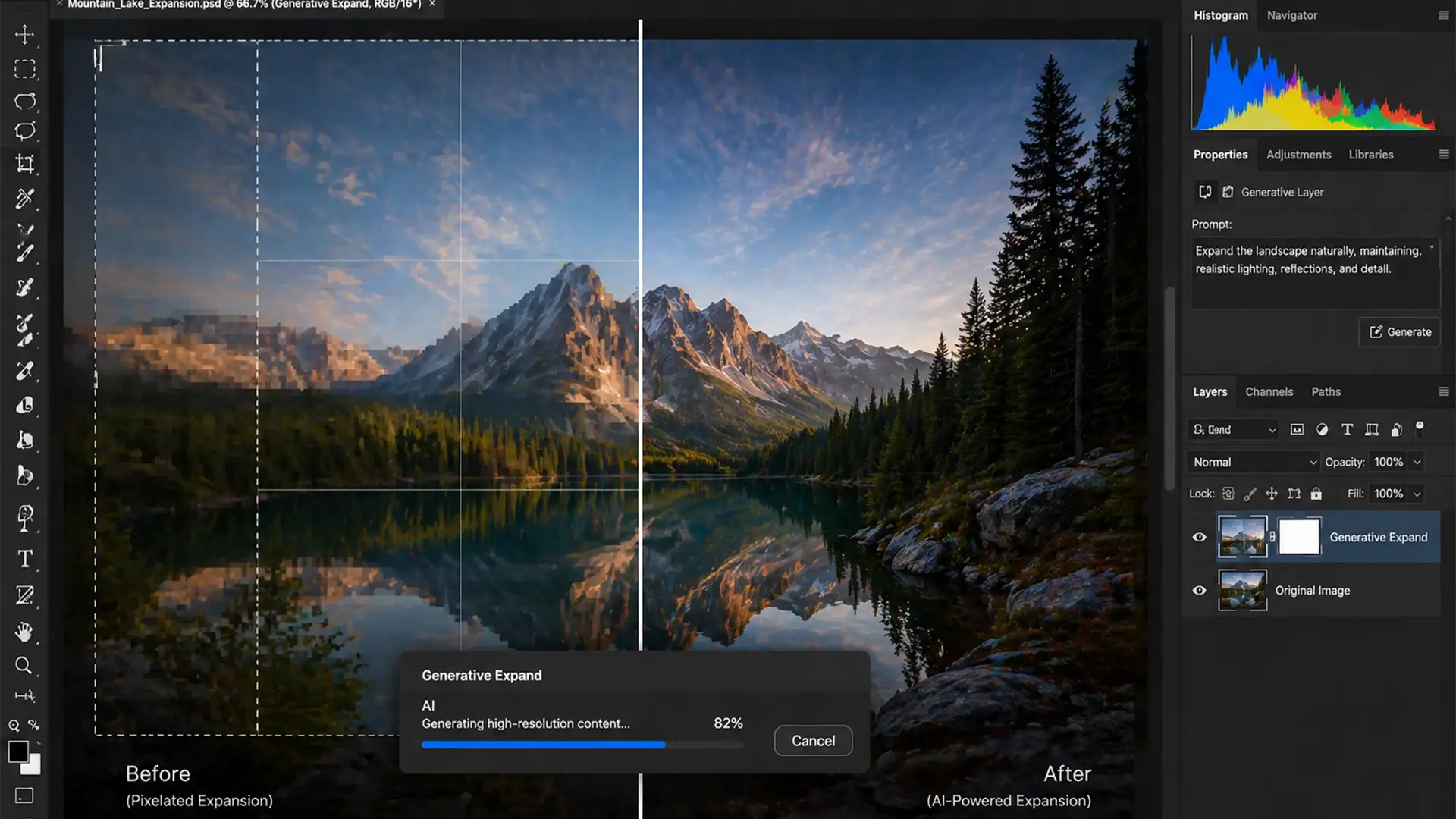
Task: Open the Normal blend mode dropdown
Action: [1252, 462]
